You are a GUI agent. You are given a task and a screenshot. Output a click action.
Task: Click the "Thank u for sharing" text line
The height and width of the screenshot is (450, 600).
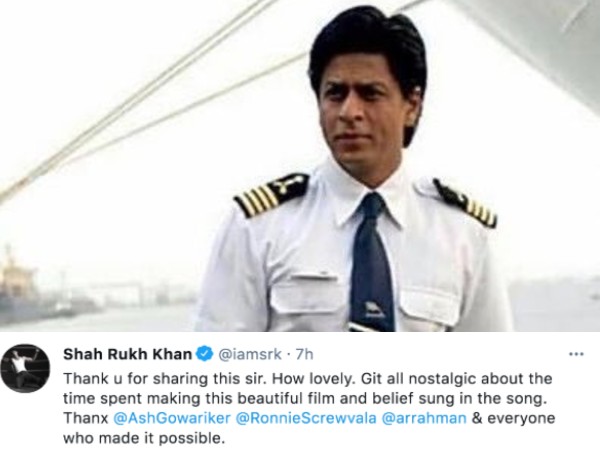[x=308, y=379]
